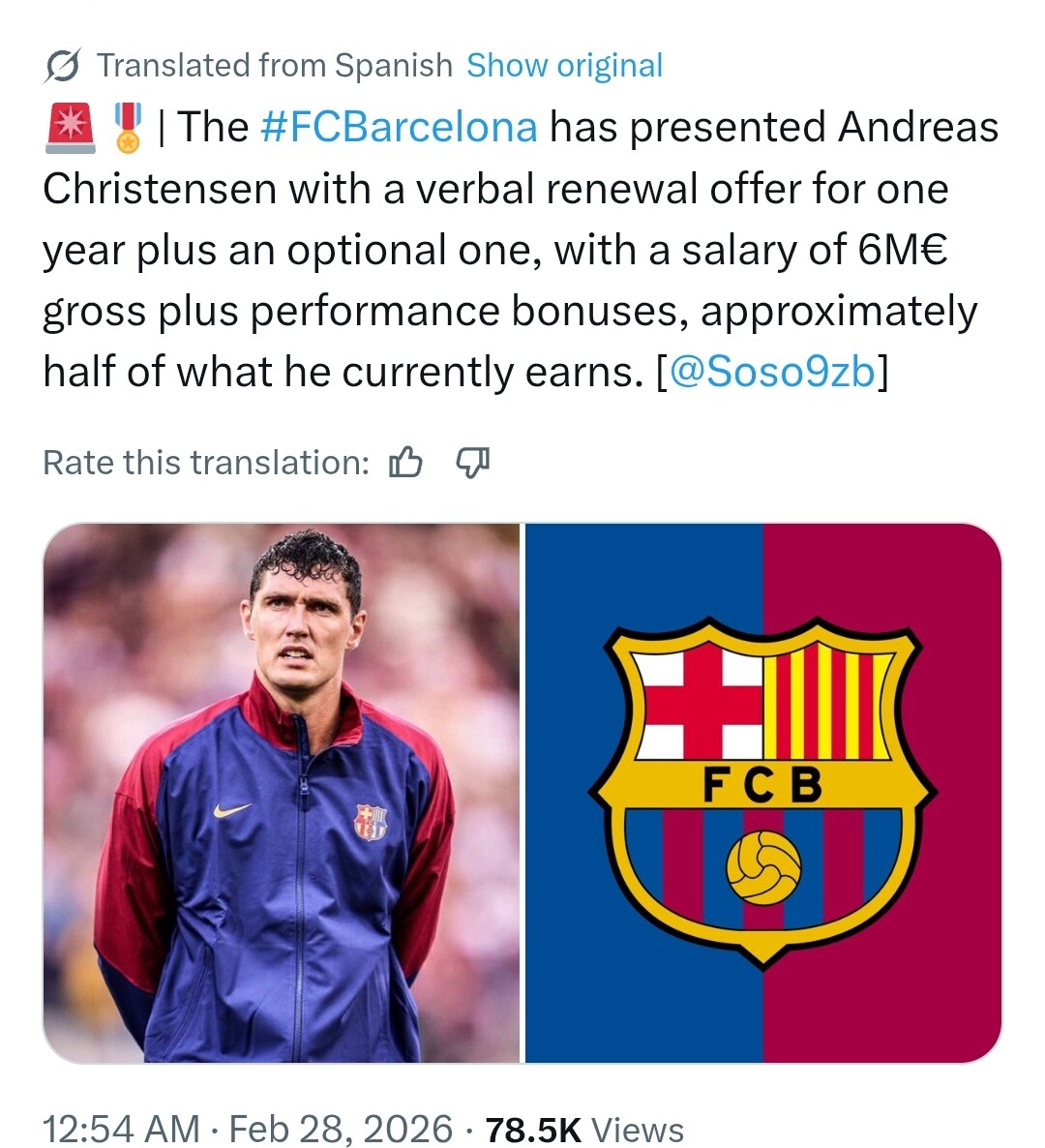Click the 'Rate this translation:' label
Image resolution: width=1045 pixels, height=1148 pixels.
pos(206,464)
